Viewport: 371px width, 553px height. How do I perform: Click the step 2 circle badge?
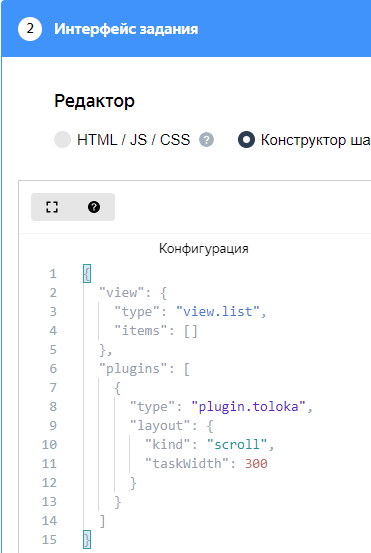pos(30,29)
